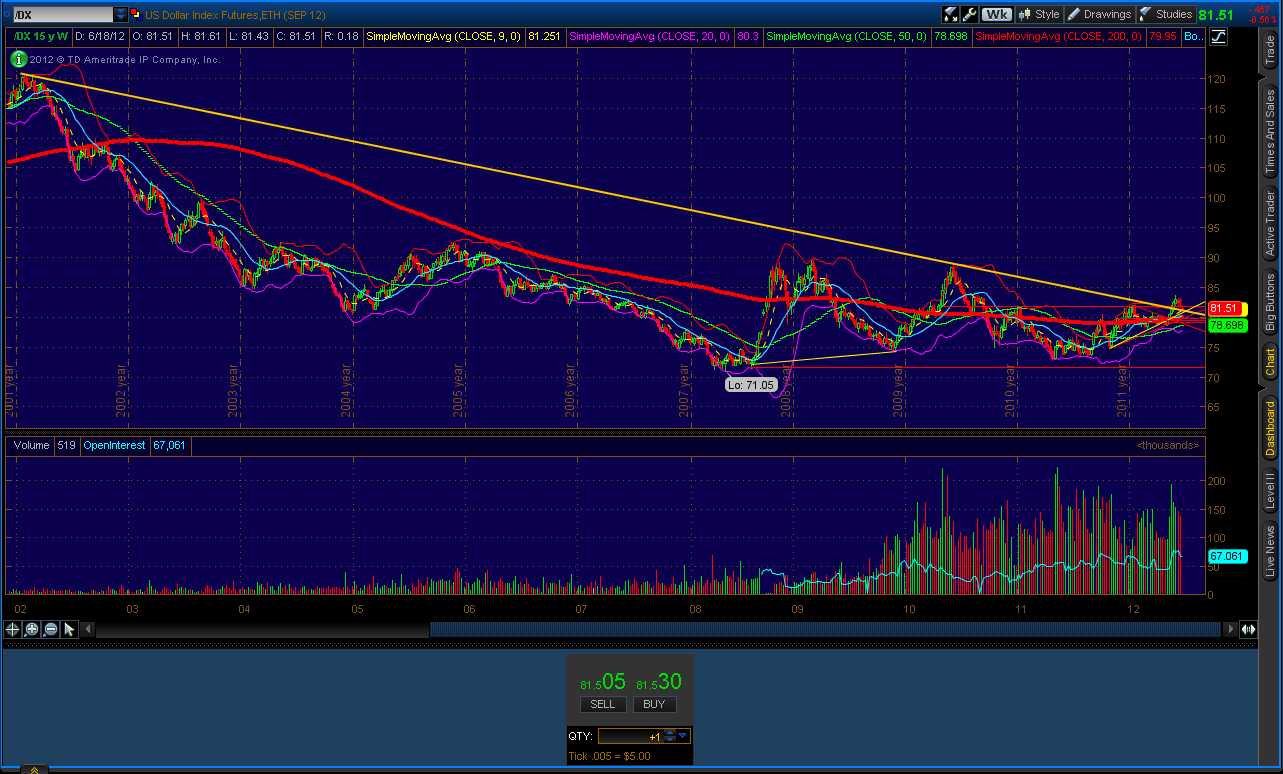The height and width of the screenshot is (774, 1283).
Task: Expand the symbol dropdown beside /DX field
Action: (122, 14)
